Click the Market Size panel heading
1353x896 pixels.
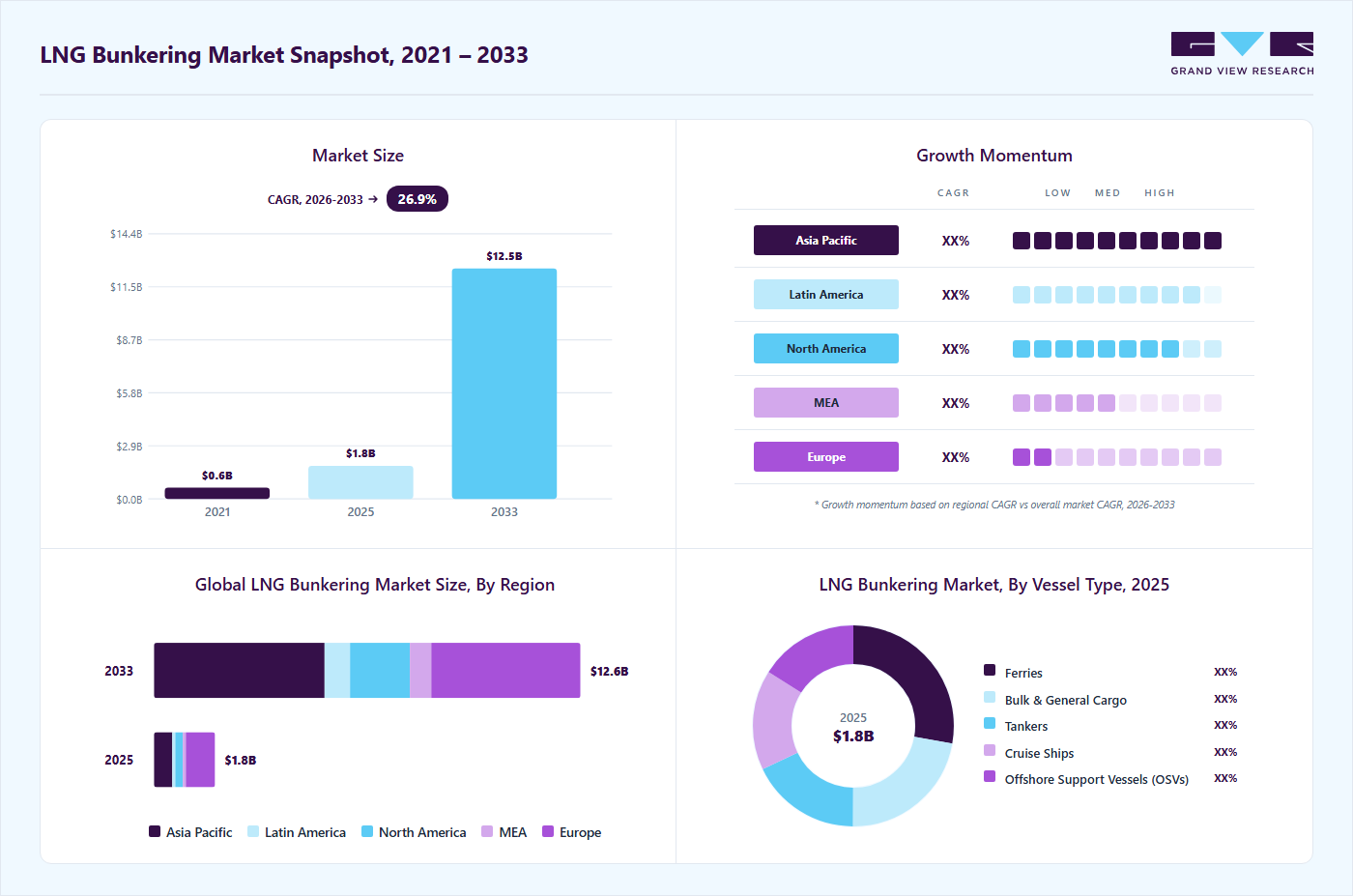coord(358,156)
